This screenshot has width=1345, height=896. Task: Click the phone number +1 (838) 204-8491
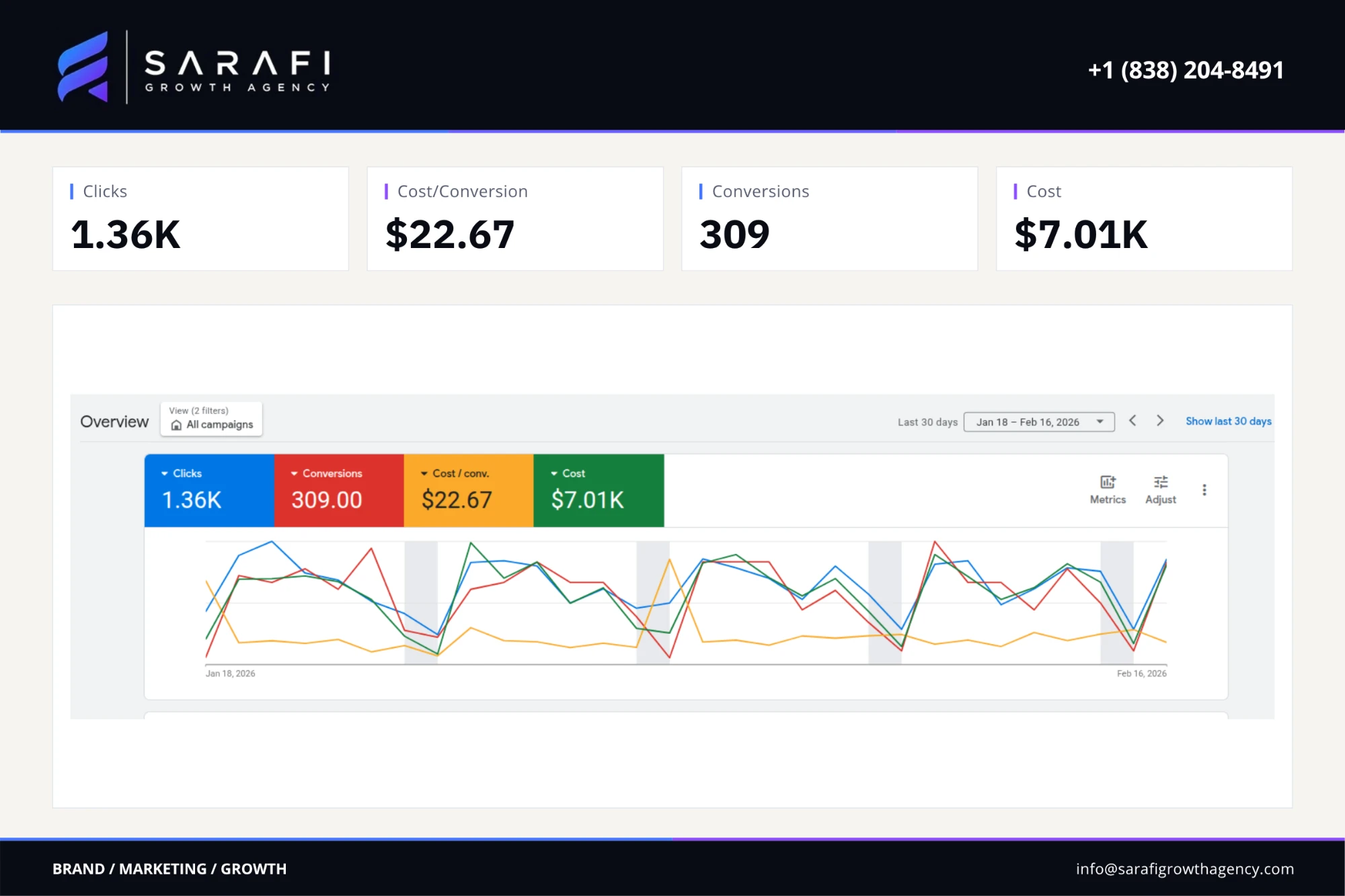coord(1186,70)
